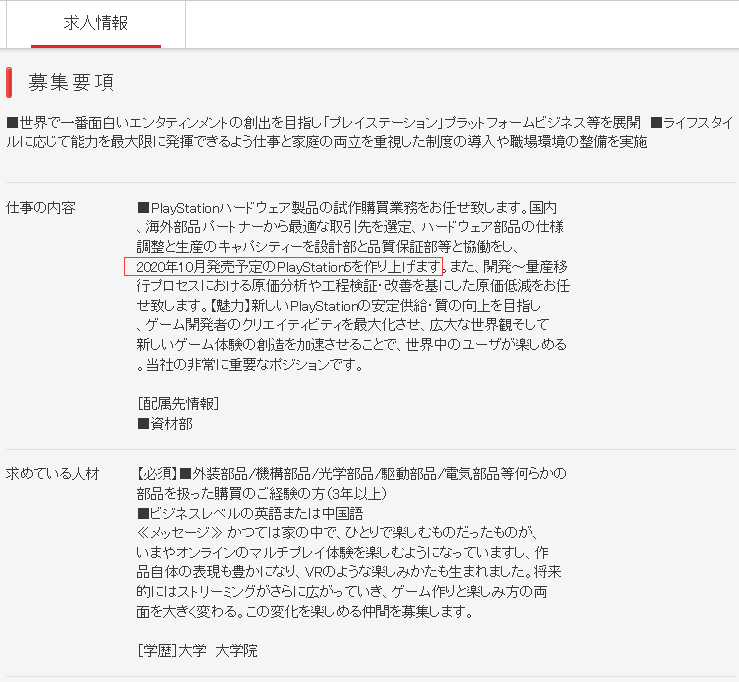Click the 購買のご経験の方(3年以上) line
The image size is (739, 682).
pos(262,493)
